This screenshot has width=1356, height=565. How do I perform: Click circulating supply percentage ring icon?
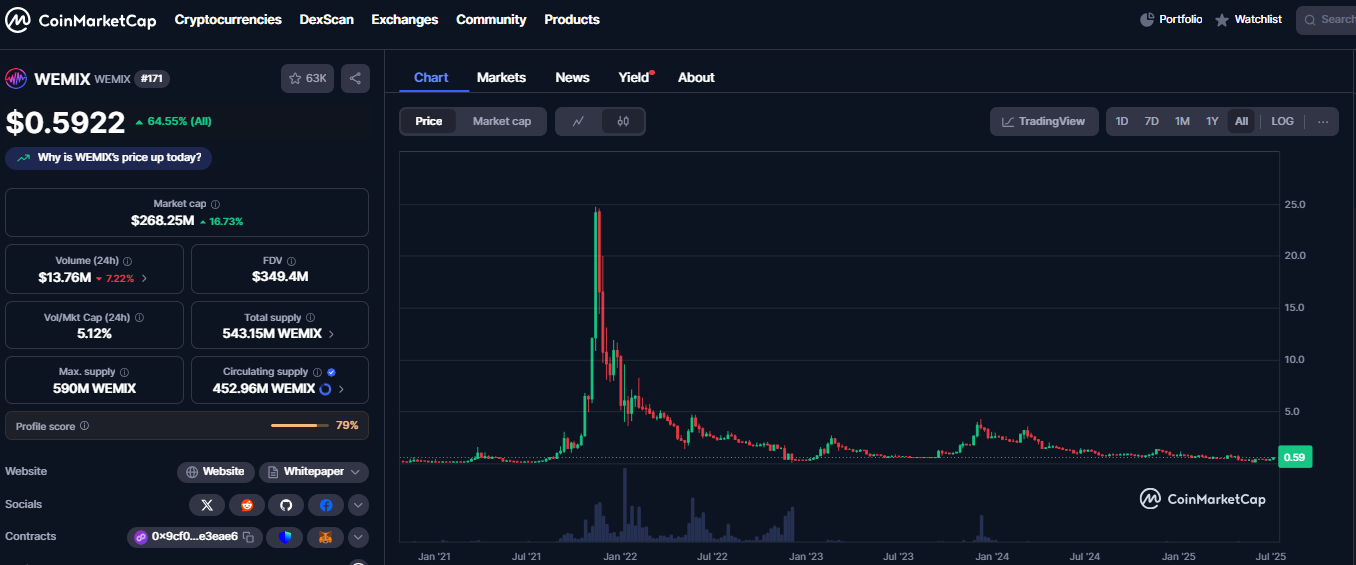point(325,389)
